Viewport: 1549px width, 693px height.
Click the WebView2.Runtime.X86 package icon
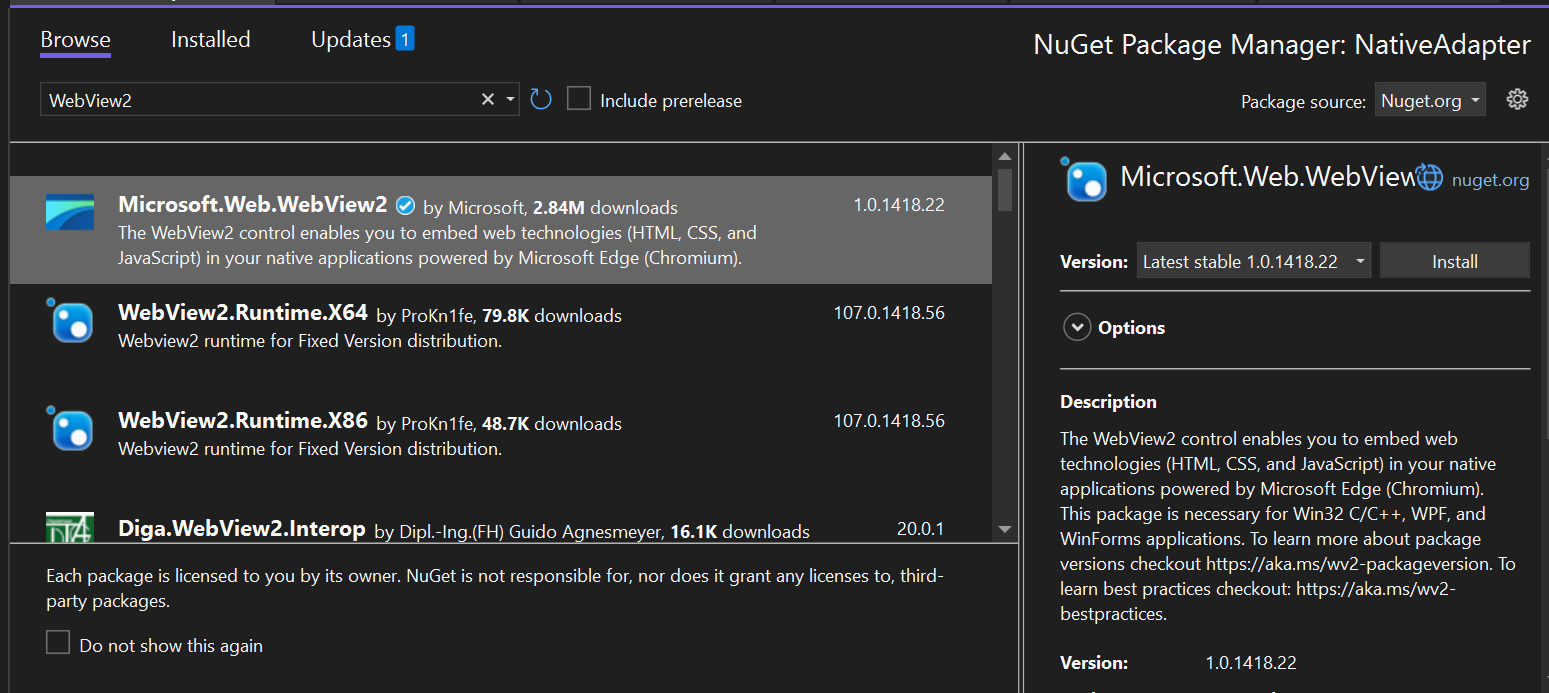69,430
